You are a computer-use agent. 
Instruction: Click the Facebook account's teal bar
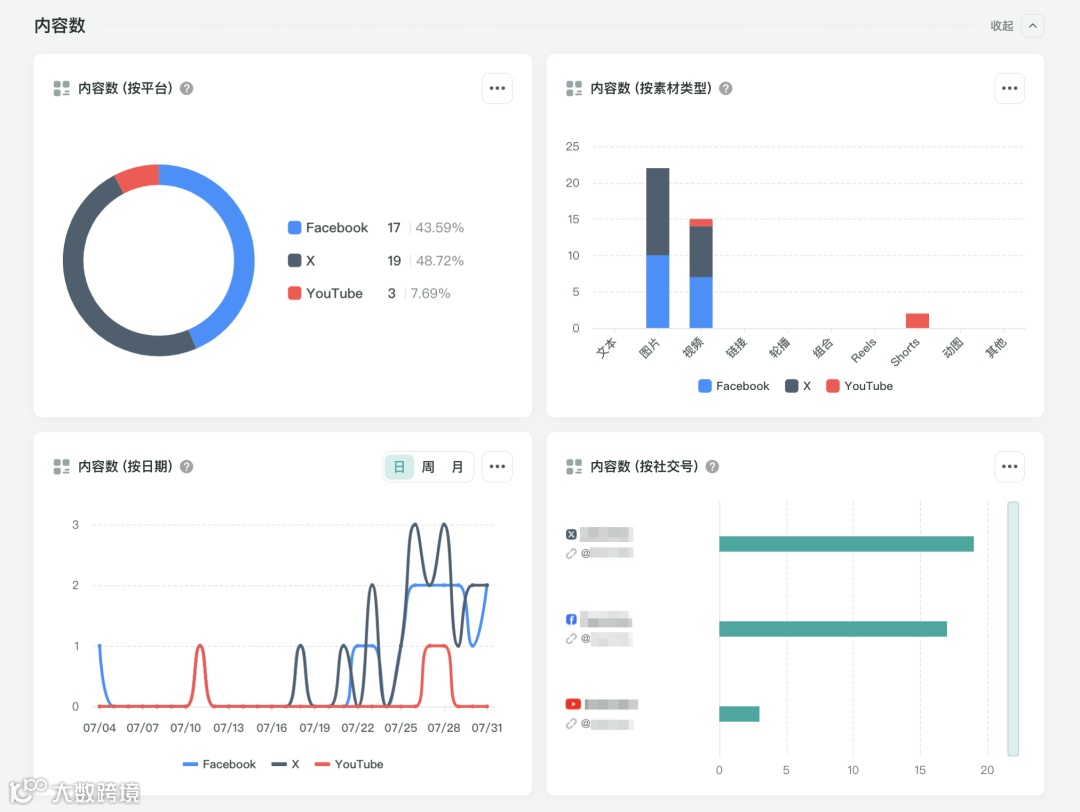[833, 629]
